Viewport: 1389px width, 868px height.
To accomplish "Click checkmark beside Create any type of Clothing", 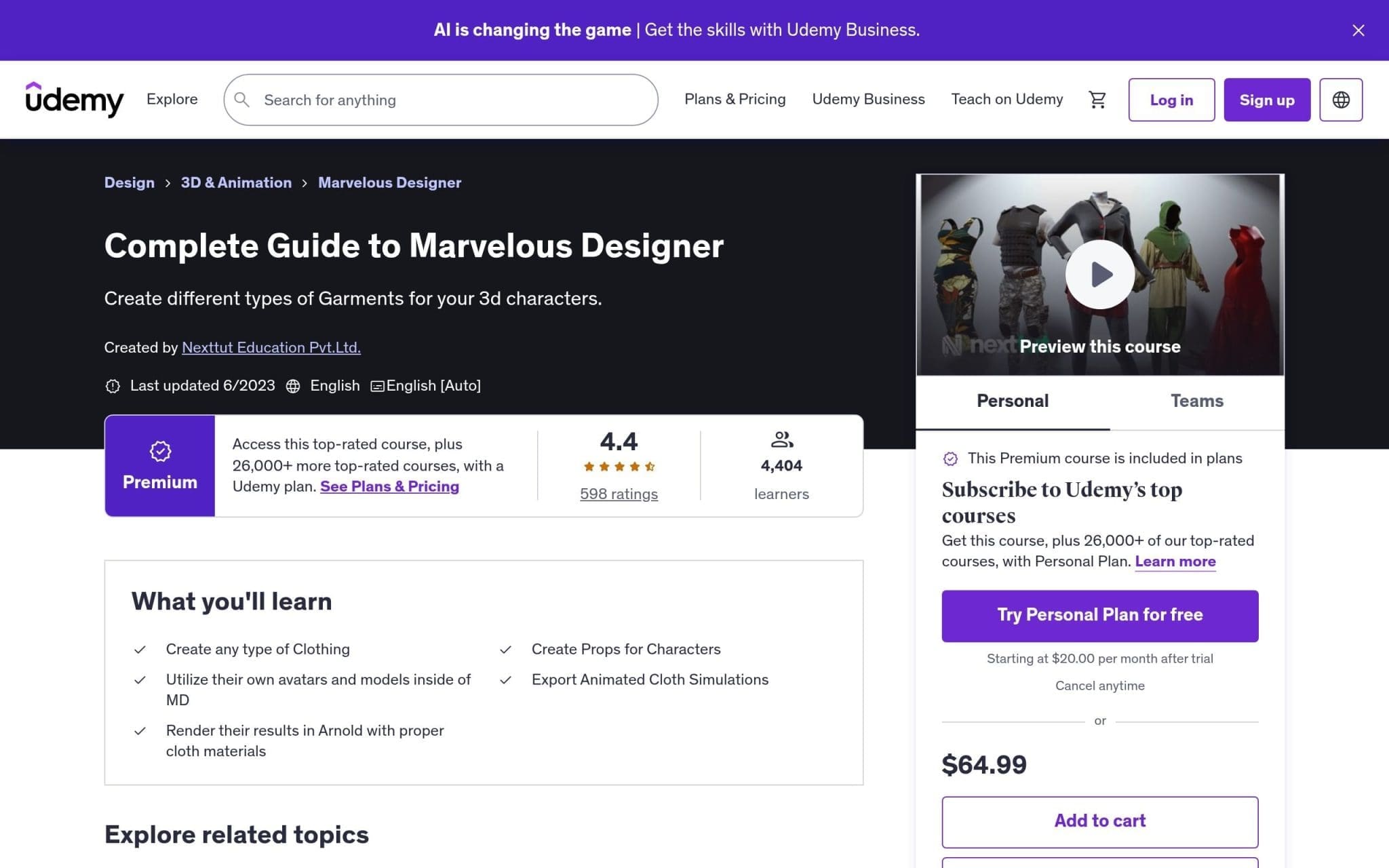I will pos(140,650).
